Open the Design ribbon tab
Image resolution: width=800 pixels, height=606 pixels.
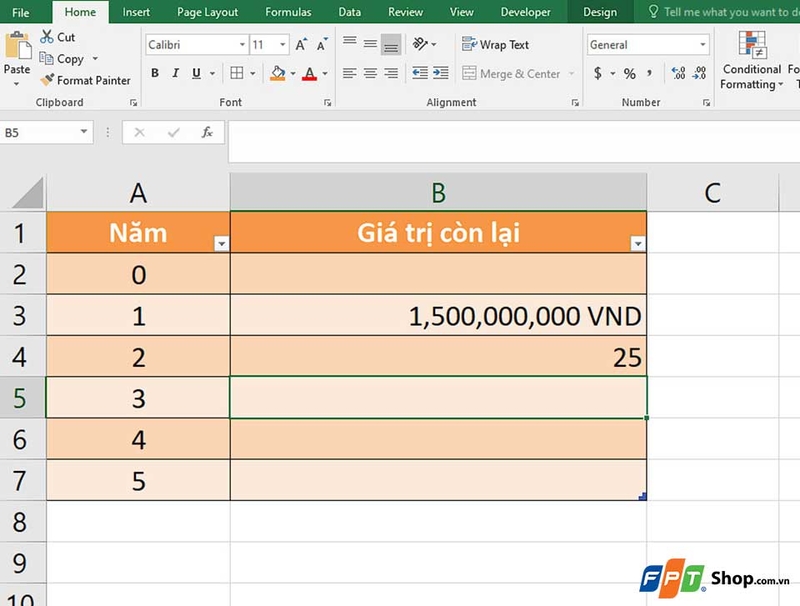600,12
